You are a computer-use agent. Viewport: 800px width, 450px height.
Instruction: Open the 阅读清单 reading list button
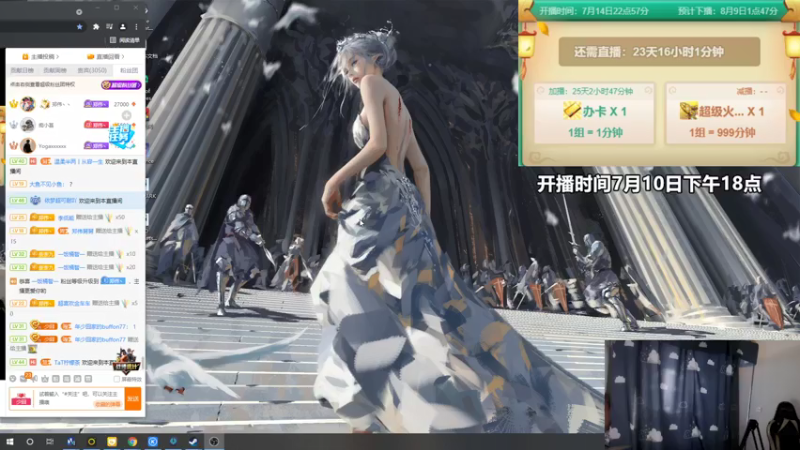(x=124, y=40)
